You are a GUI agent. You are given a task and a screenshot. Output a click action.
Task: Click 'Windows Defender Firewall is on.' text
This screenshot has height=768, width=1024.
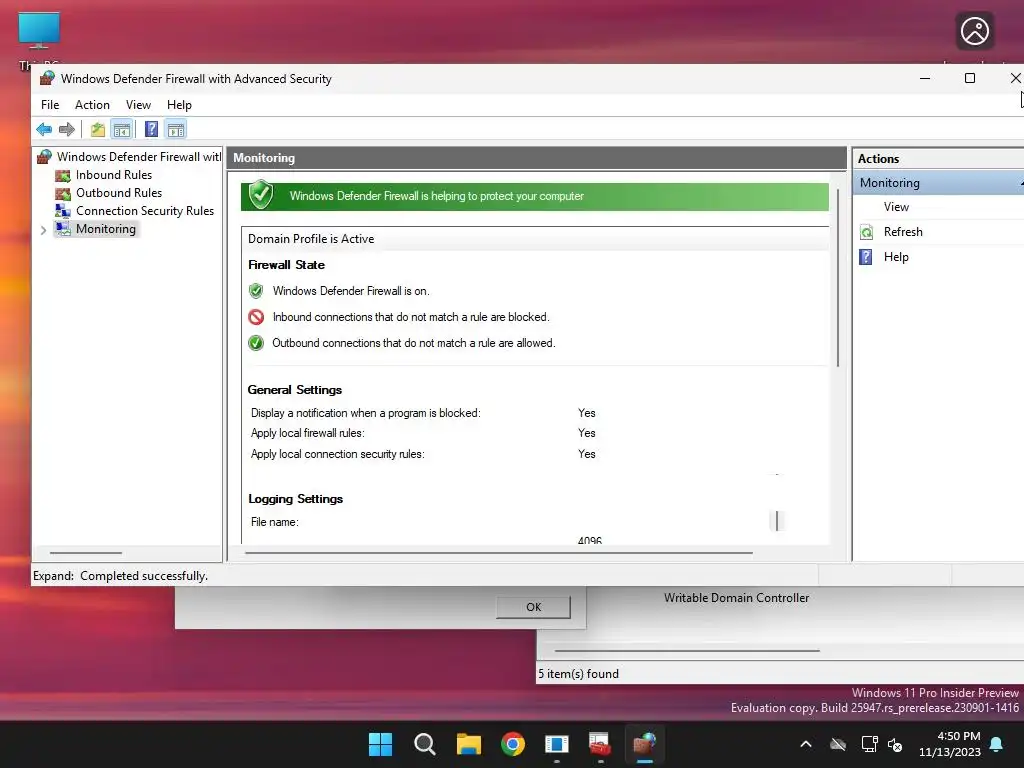click(351, 291)
